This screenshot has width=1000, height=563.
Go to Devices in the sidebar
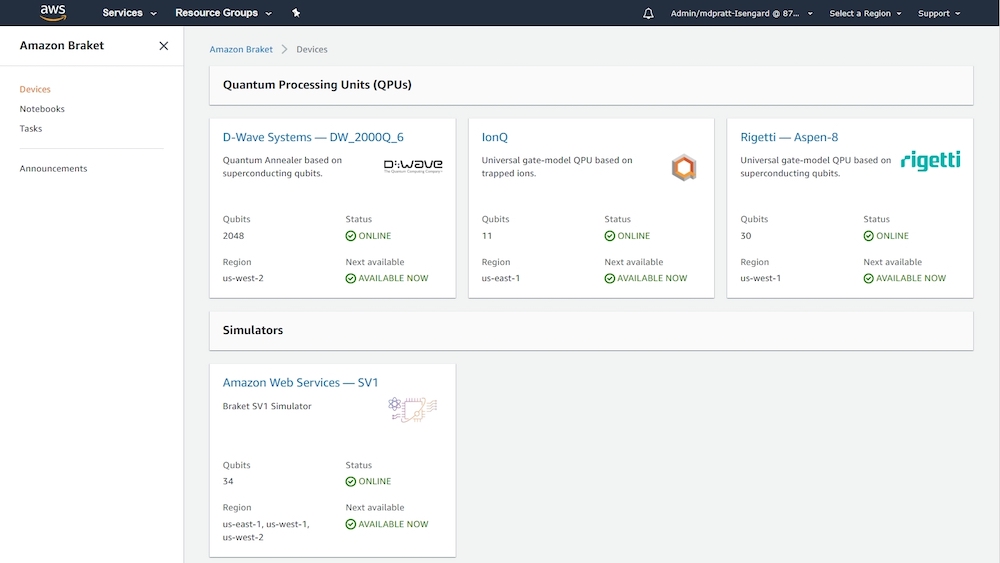(x=35, y=89)
